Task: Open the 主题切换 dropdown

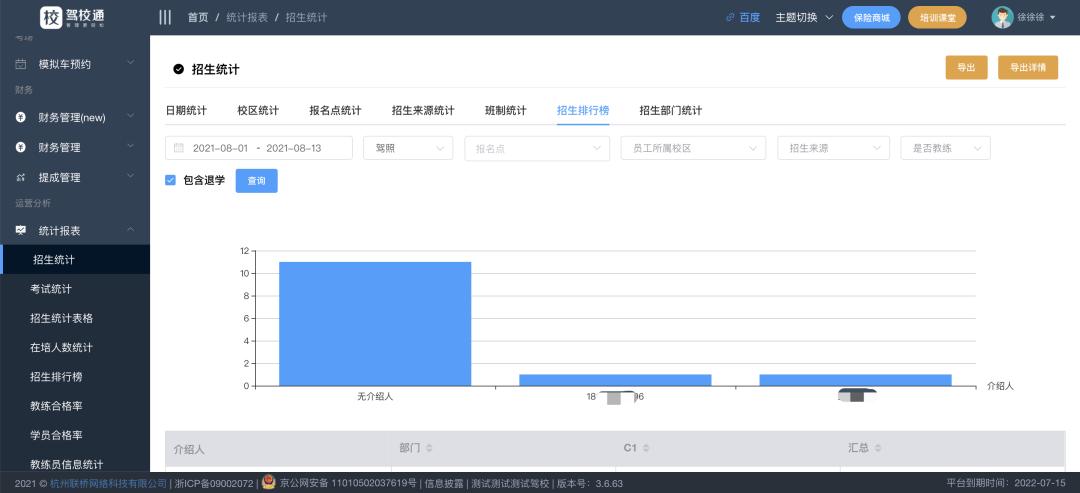Action: point(804,17)
